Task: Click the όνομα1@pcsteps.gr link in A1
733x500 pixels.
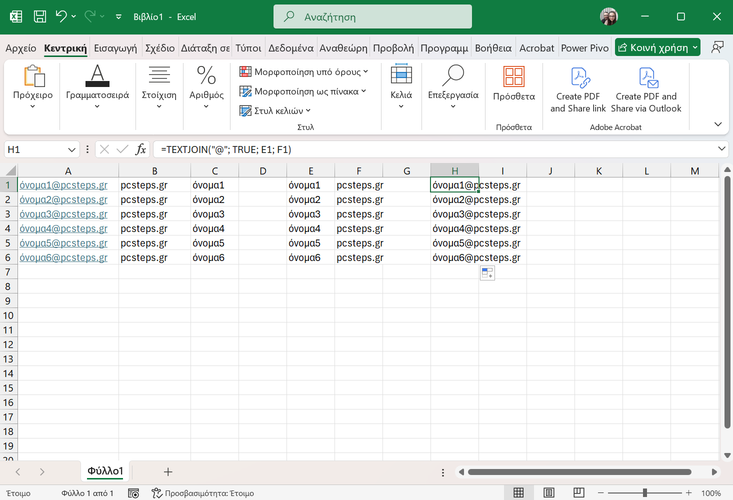Action: pyautogui.click(x=63, y=185)
